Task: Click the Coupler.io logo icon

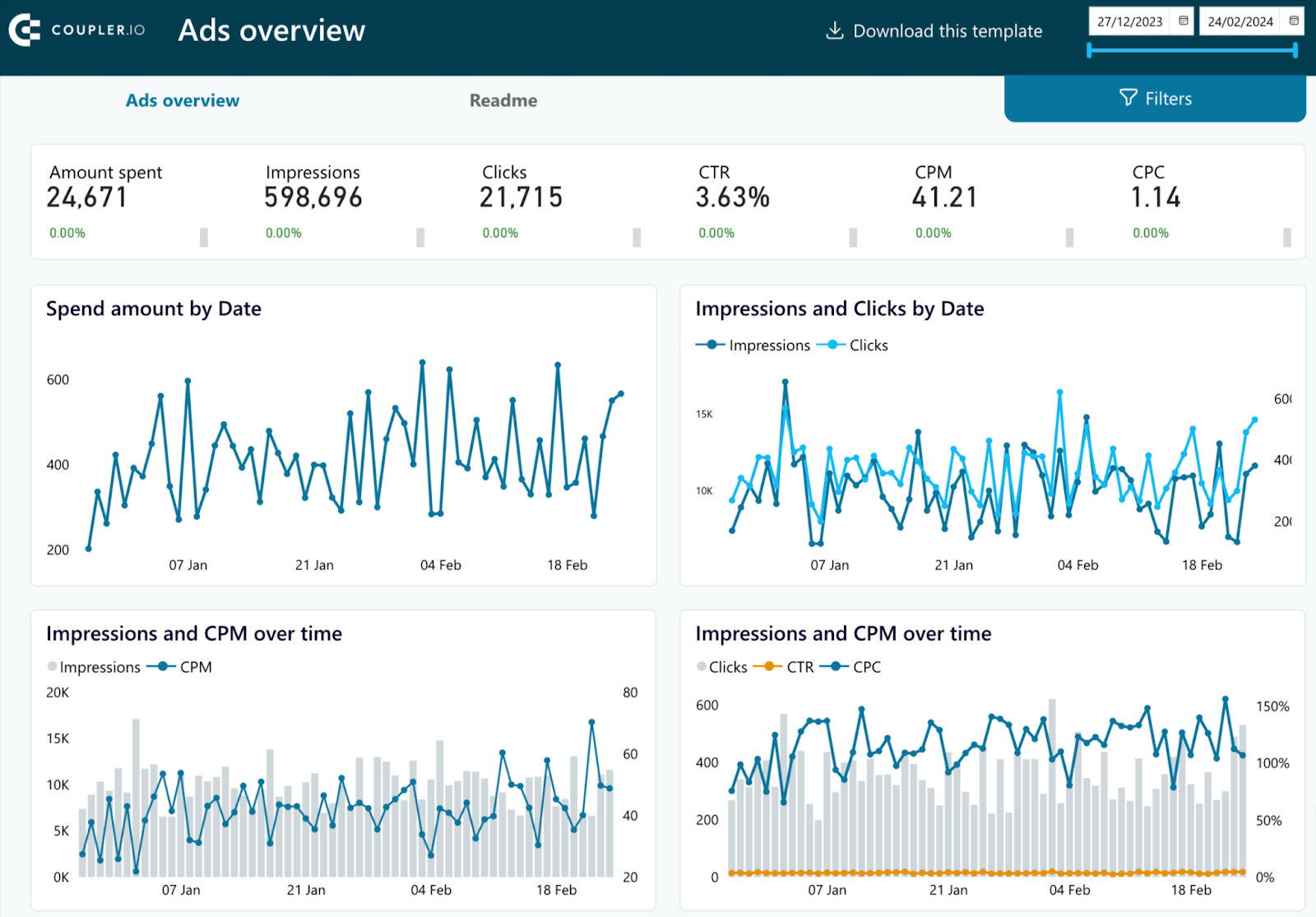Action: 25,31
